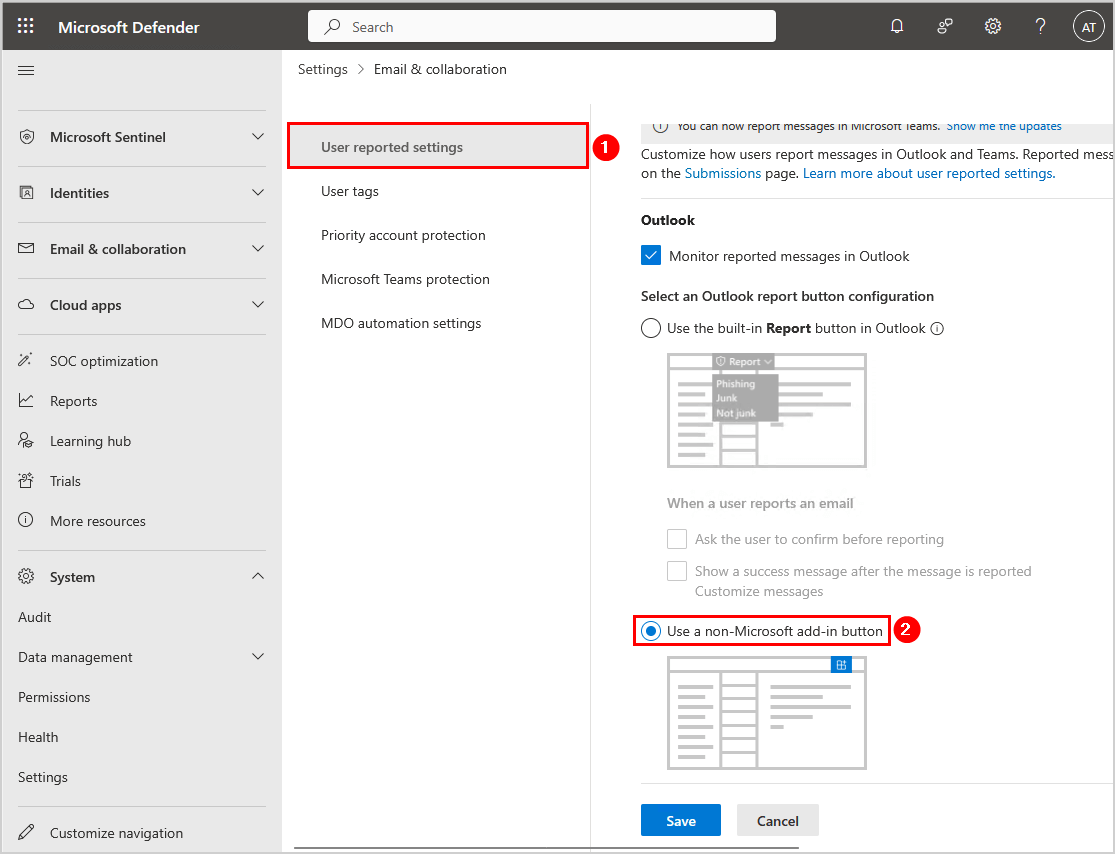Screen dimensions: 1115x854
Task: Click the Save button
Action: point(681,821)
